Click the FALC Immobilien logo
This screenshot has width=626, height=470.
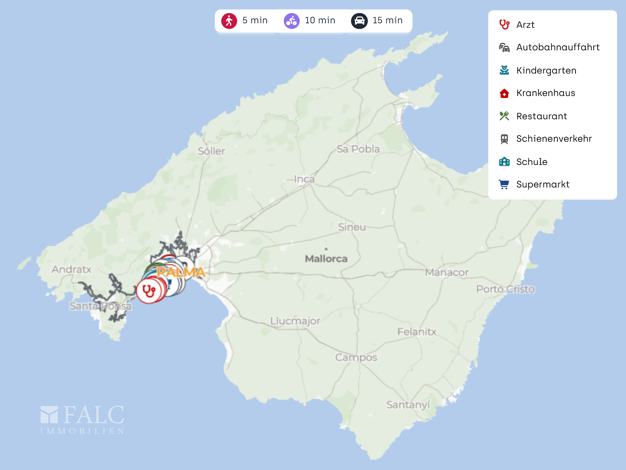coord(82,419)
